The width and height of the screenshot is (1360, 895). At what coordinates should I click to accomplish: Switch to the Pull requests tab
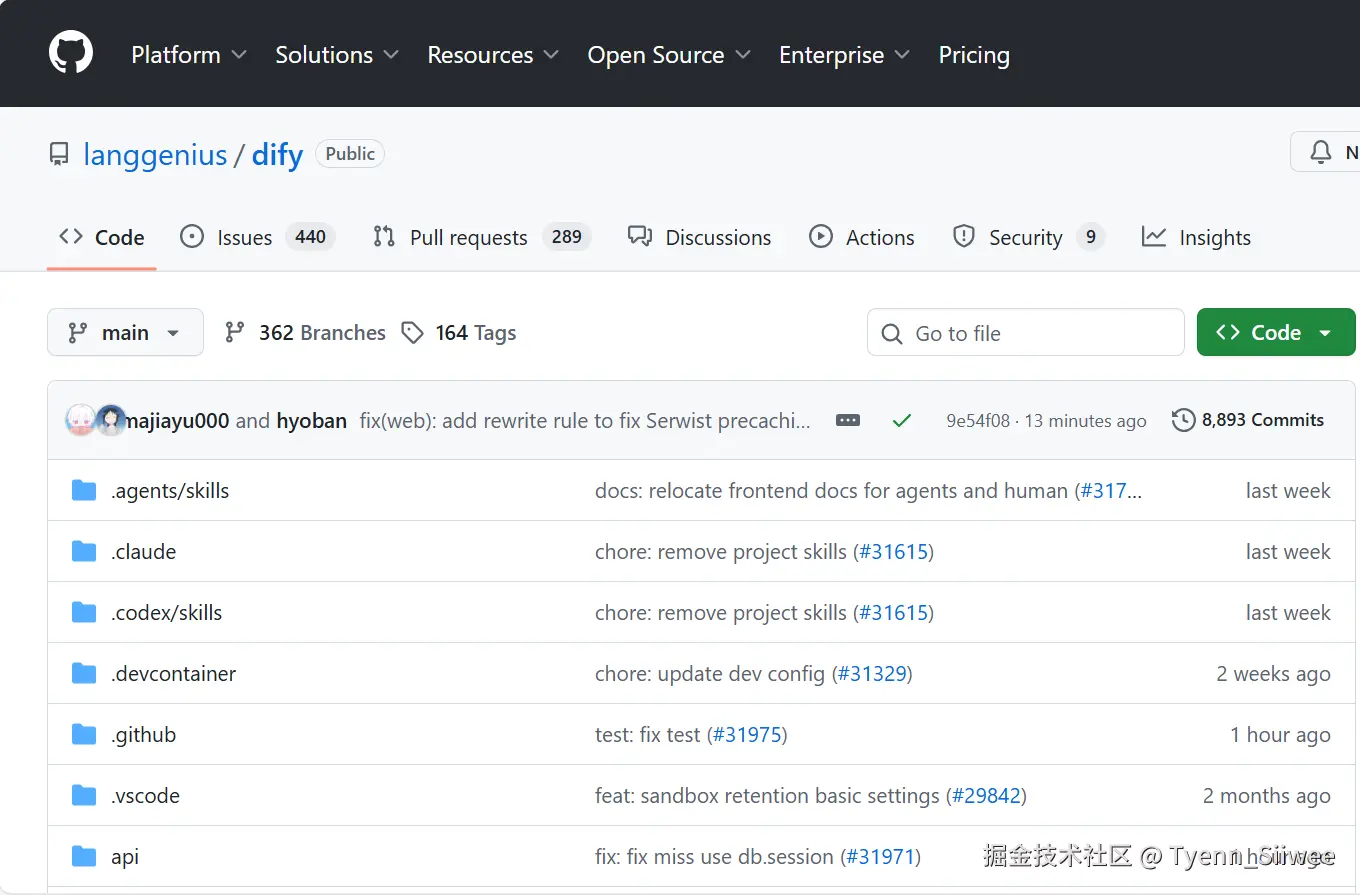coord(482,237)
